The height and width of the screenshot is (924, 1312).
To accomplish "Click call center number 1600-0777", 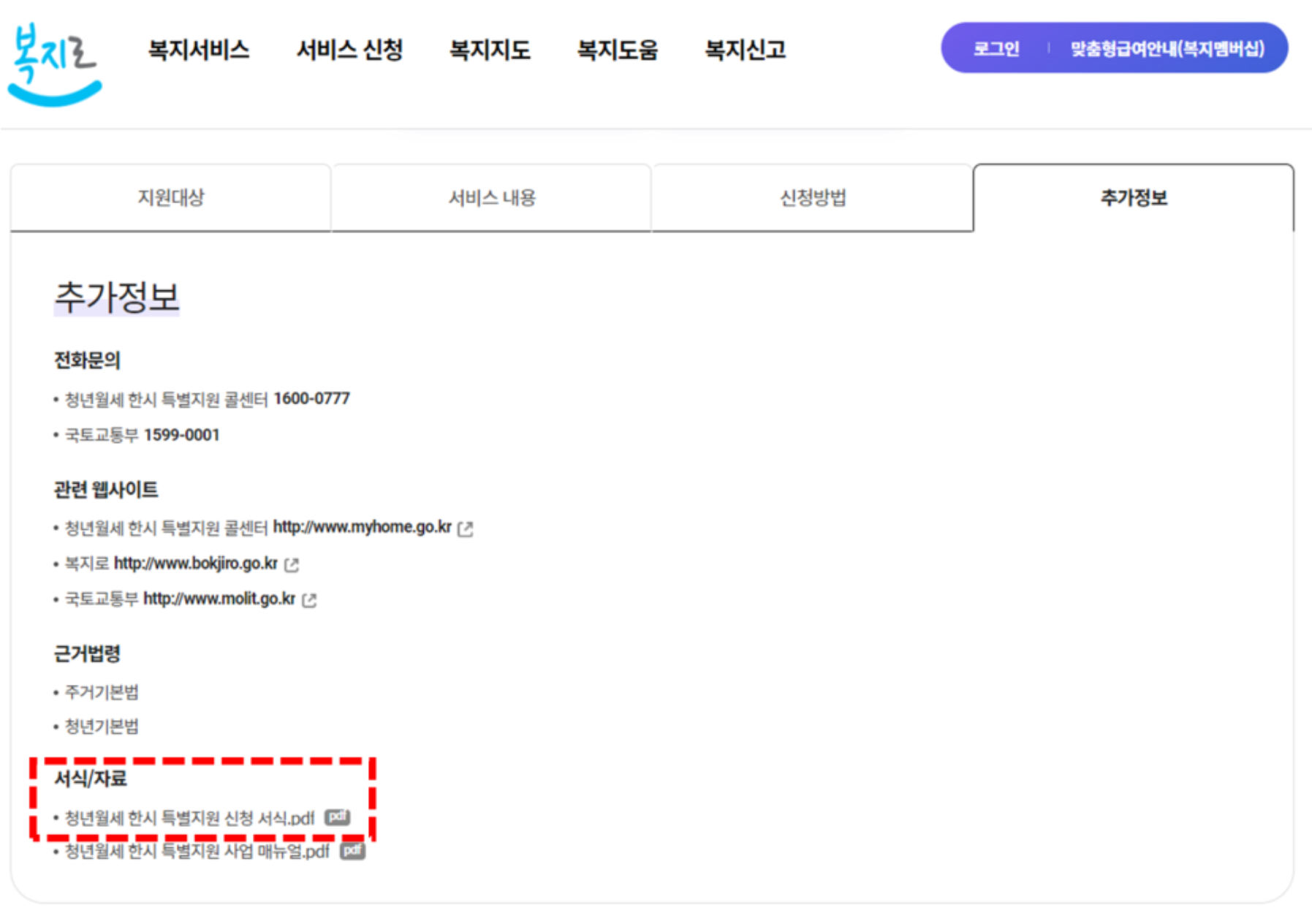I will pyautogui.click(x=312, y=399).
